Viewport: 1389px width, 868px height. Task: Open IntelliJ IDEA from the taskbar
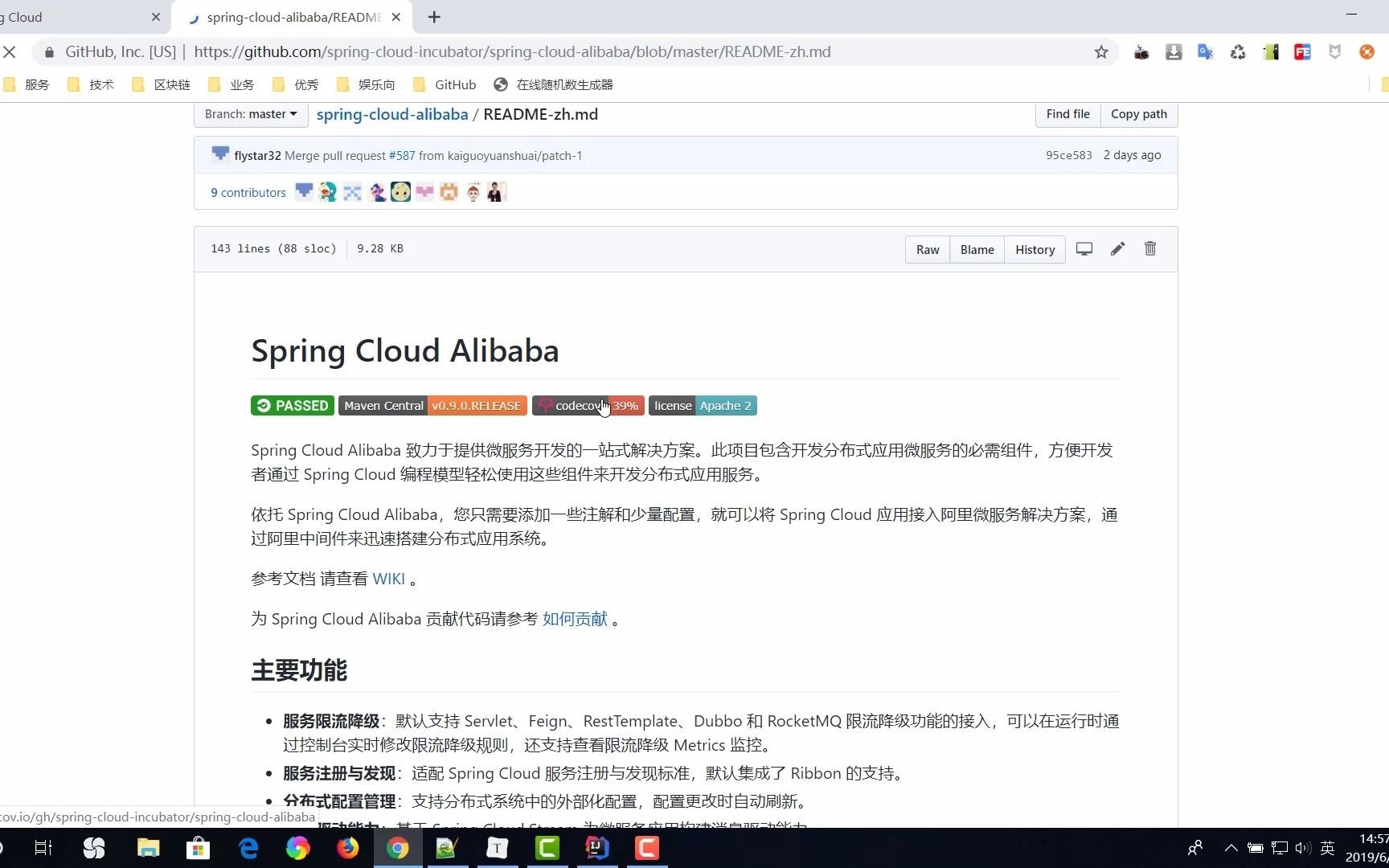tap(596, 848)
